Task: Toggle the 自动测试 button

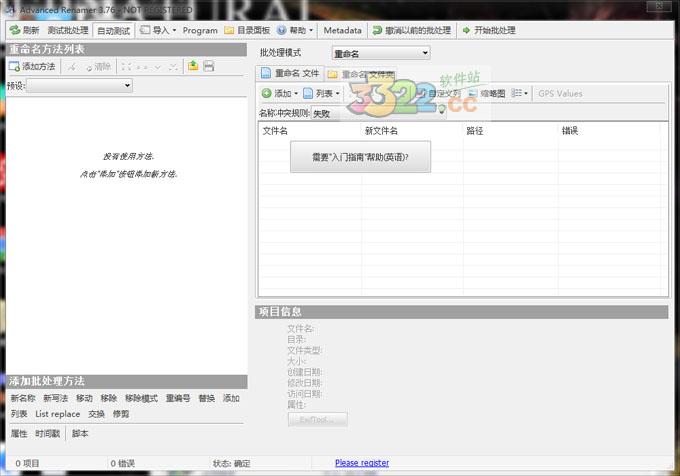Action: click(x=114, y=31)
